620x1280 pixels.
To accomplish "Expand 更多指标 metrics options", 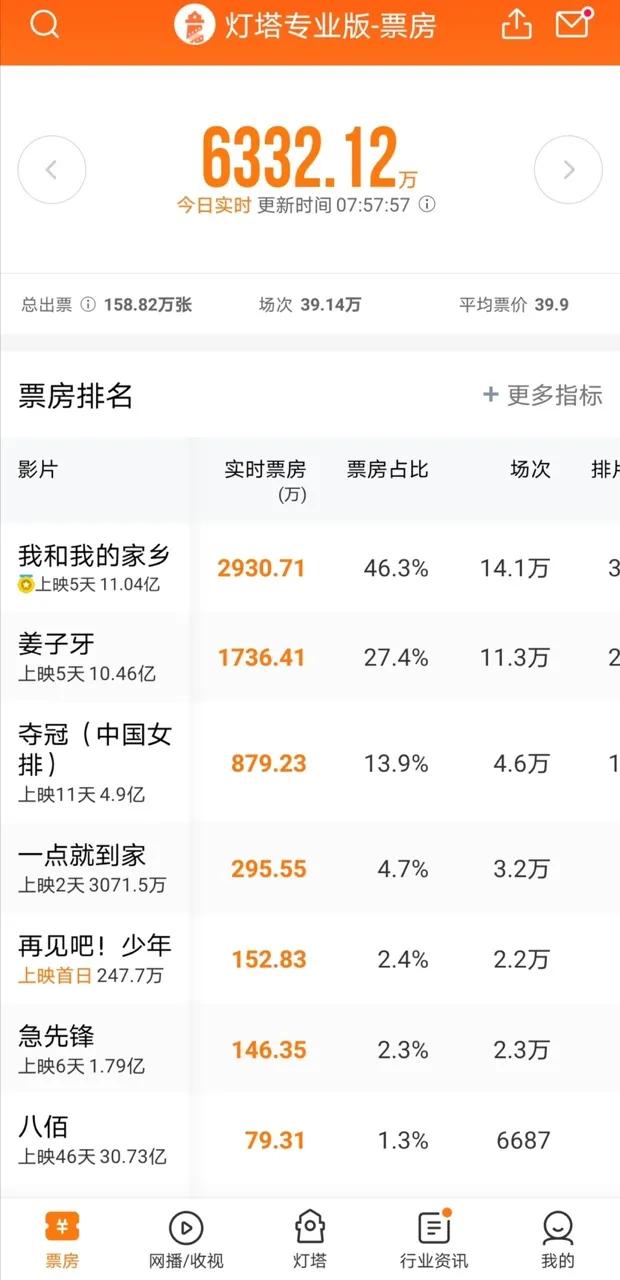I will pos(542,395).
